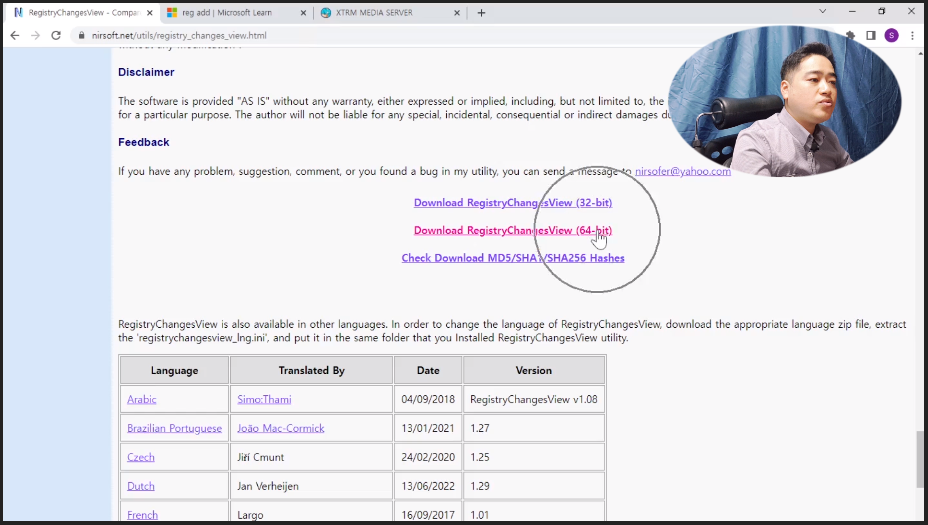
Task: Click version cell 1.25
Action: point(533,457)
